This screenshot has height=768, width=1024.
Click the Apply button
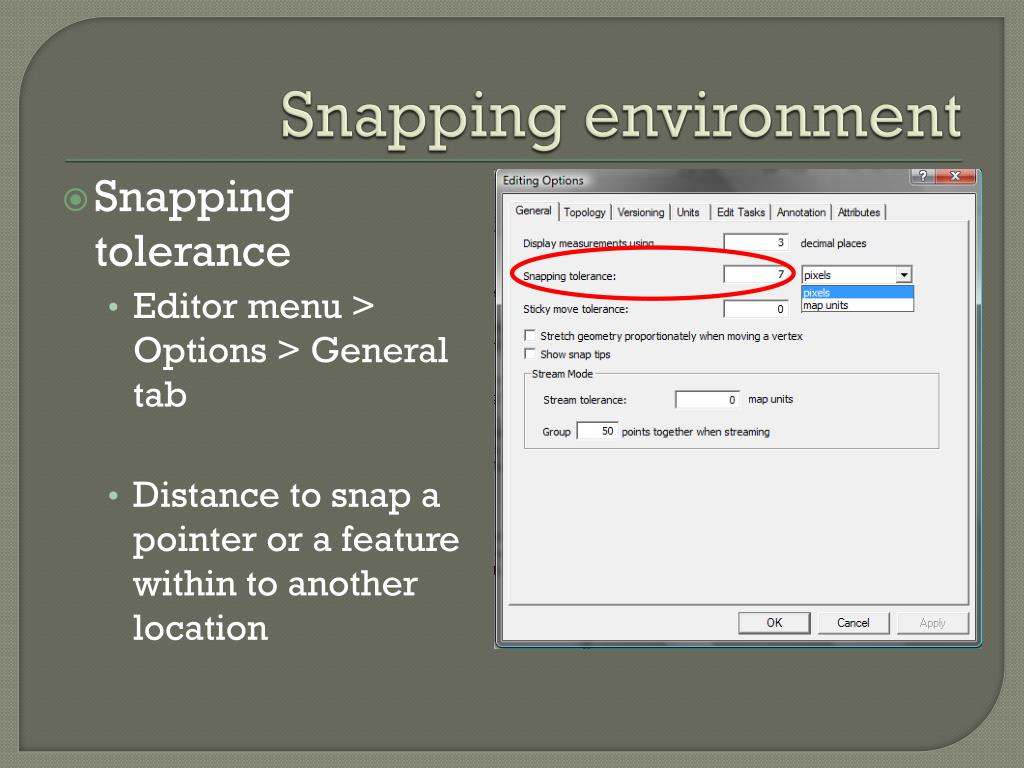(x=932, y=623)
